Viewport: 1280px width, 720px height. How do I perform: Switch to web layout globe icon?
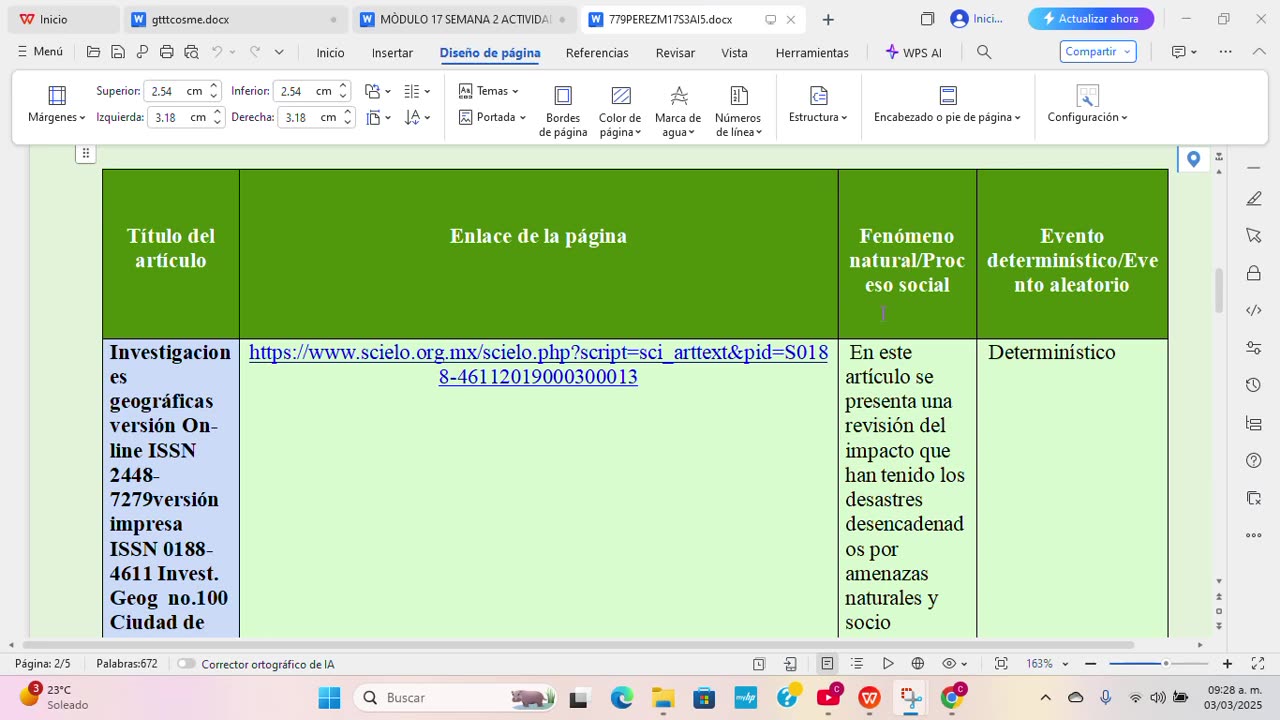click(x=918, y=664)
